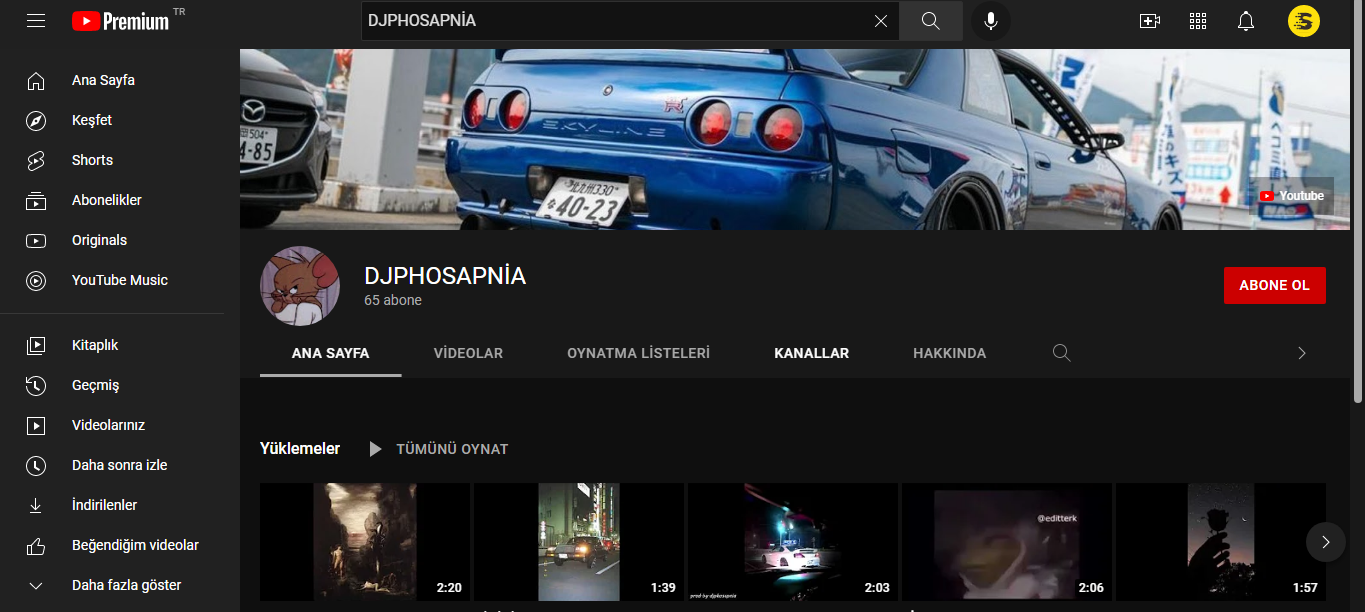Click the Kitaplık library icon

pos(36,346)
